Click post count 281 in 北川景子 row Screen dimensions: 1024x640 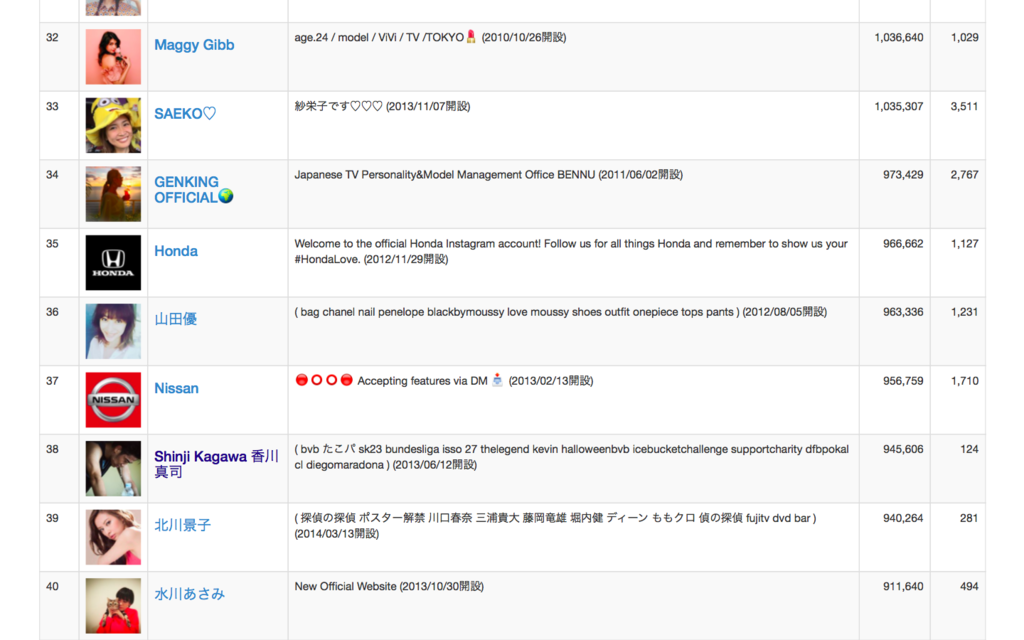tap(969, 518)
